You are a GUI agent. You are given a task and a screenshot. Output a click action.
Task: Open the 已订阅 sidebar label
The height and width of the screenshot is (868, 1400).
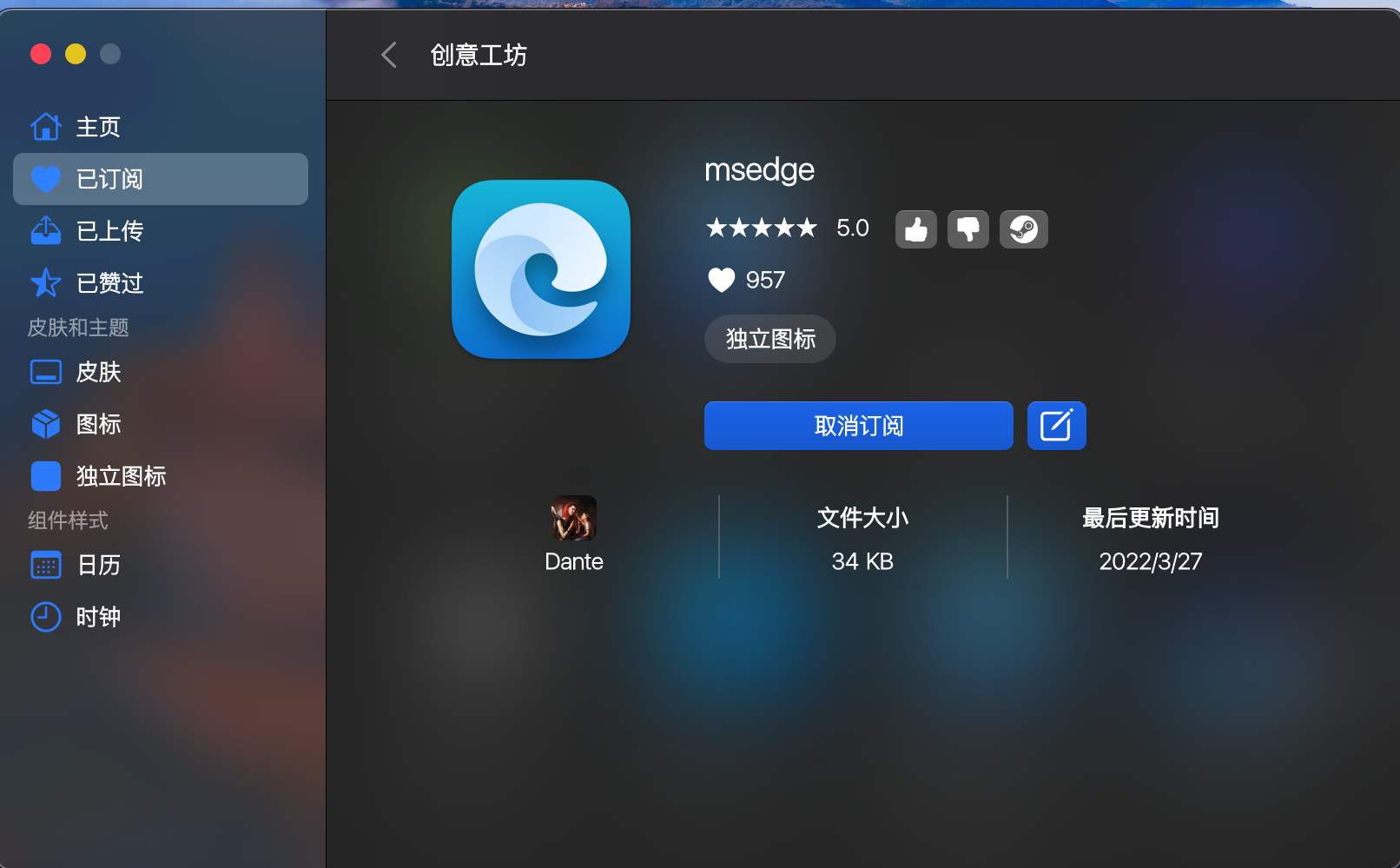109,179
